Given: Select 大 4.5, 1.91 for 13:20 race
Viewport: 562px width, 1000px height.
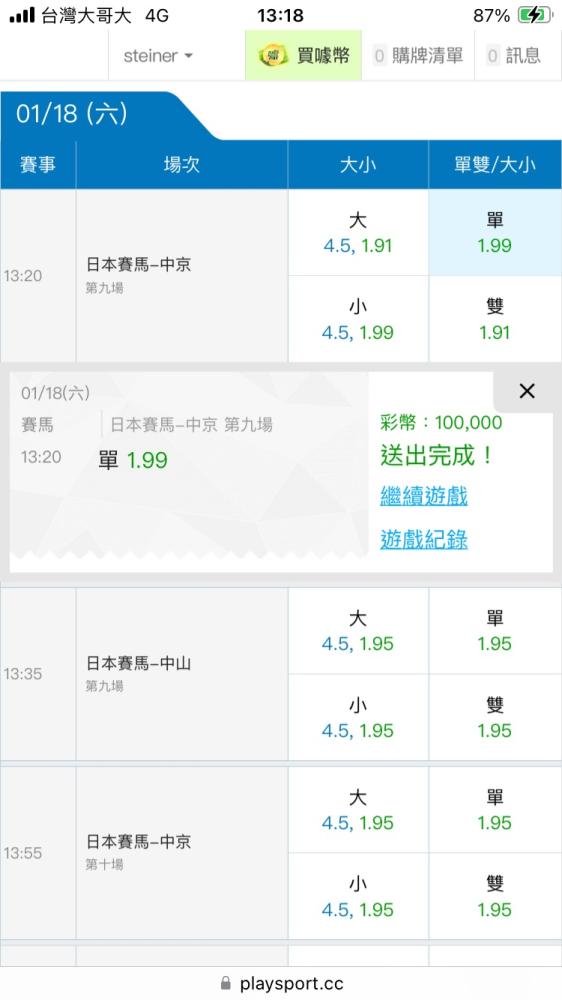Looking at the screenshot, I should [358, 233].
